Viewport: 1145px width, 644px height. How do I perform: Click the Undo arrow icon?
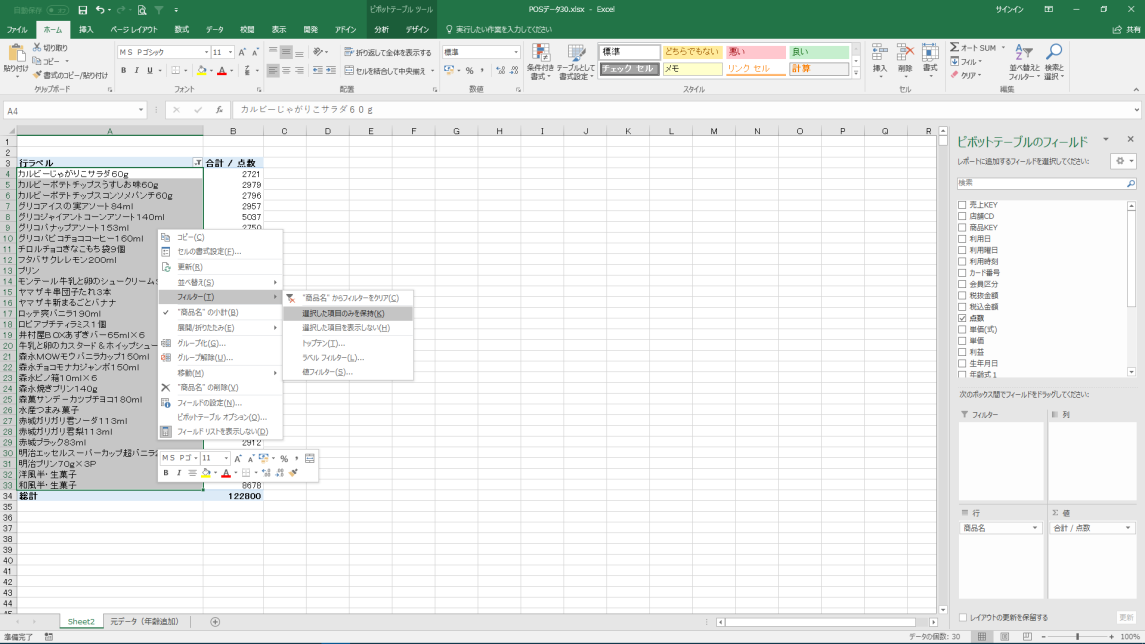[x=100, y=10]
